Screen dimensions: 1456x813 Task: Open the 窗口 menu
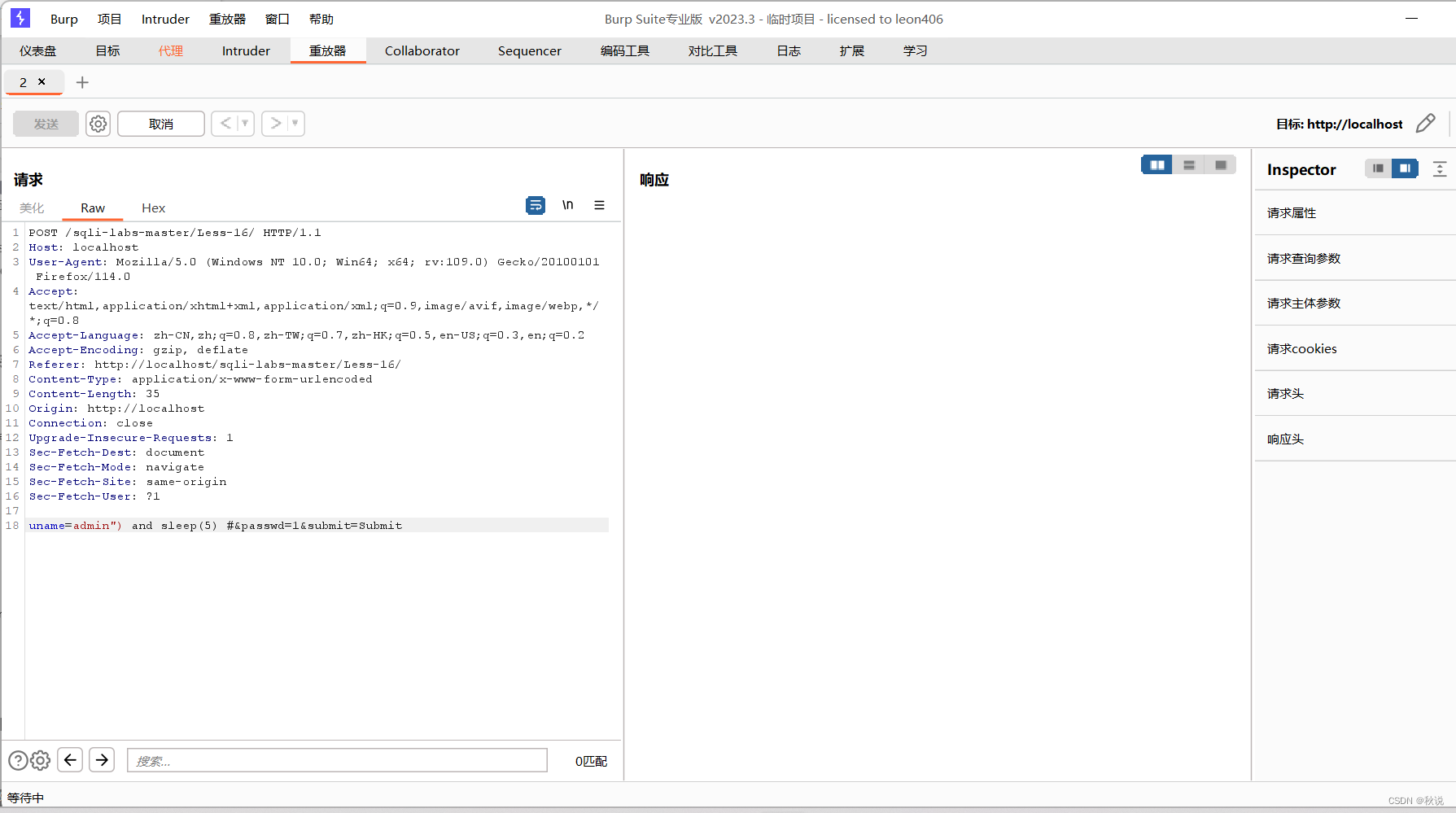tap(278, 19)
